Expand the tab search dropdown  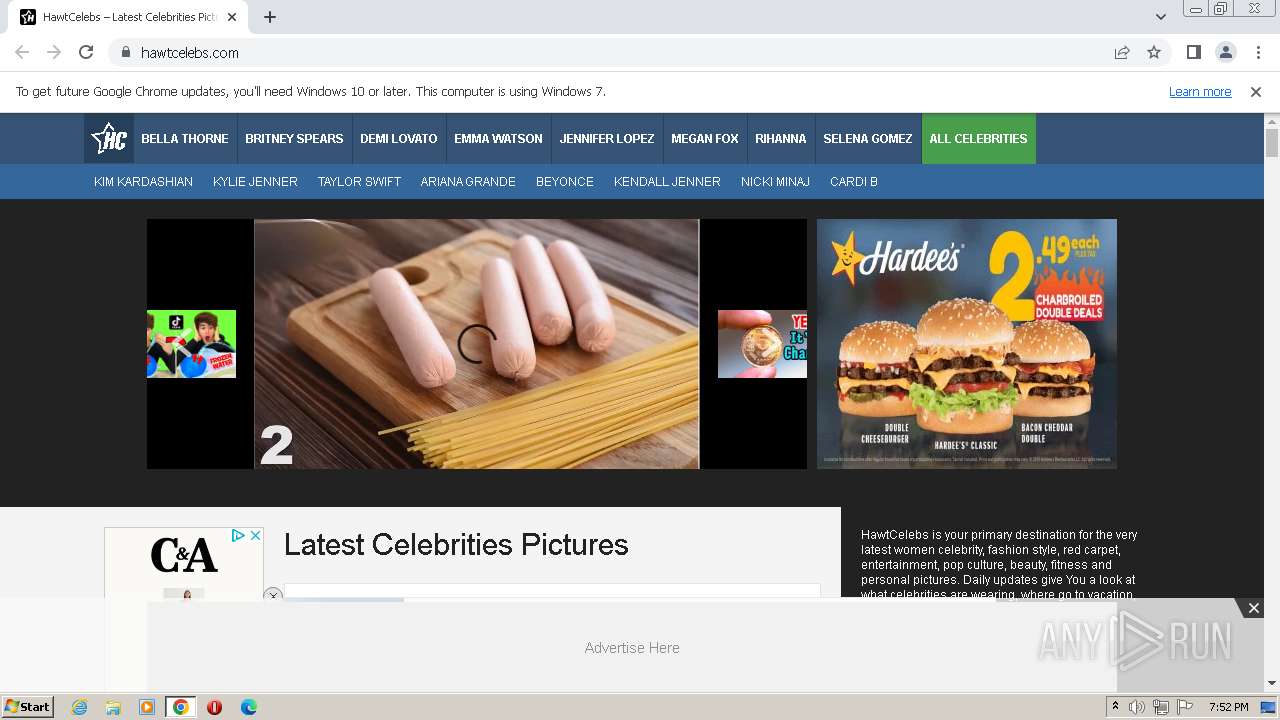pos(1160,17)
